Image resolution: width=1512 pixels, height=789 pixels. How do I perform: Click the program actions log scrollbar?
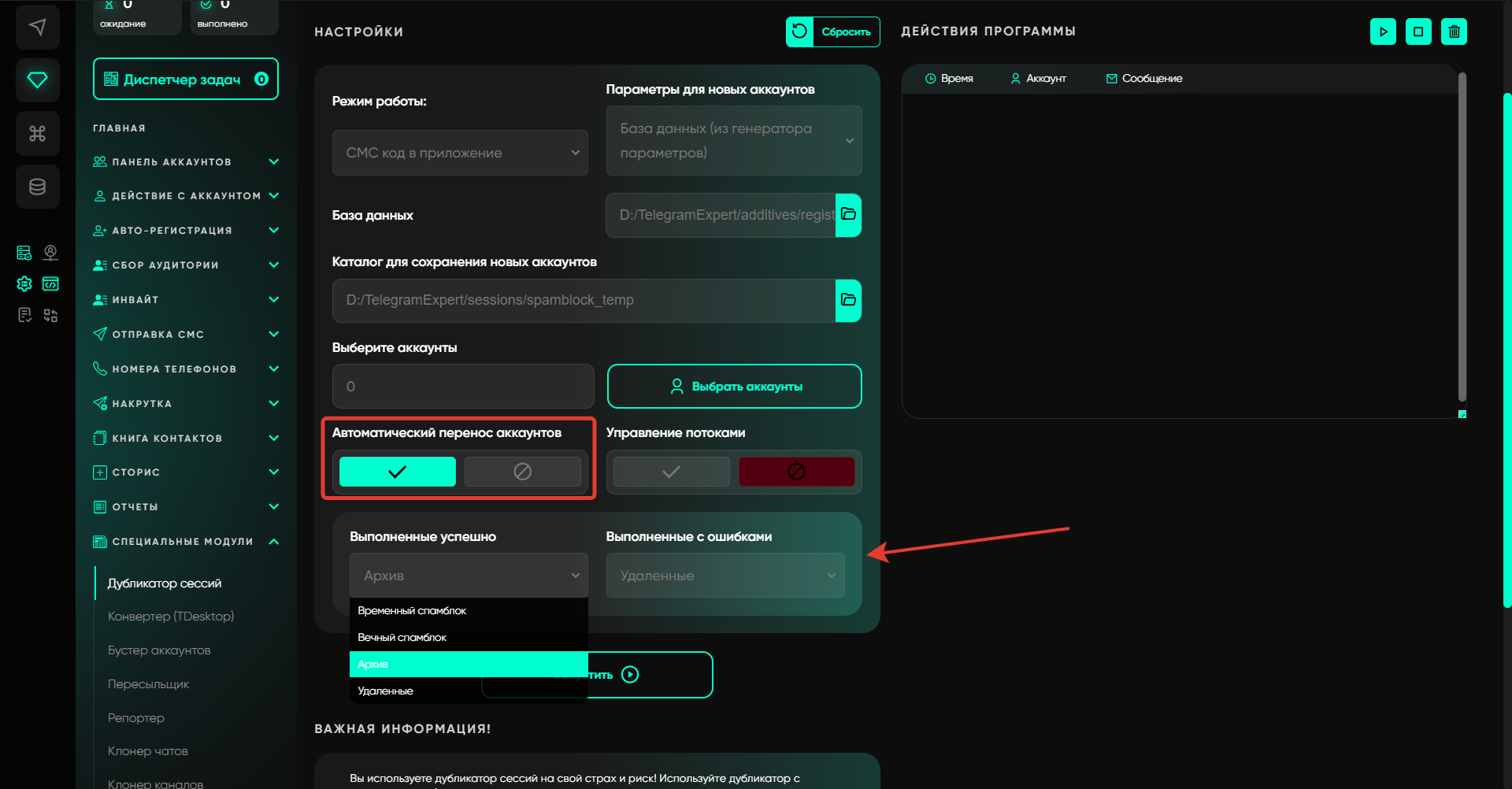pyautogui.click(x=1462, y=236)
